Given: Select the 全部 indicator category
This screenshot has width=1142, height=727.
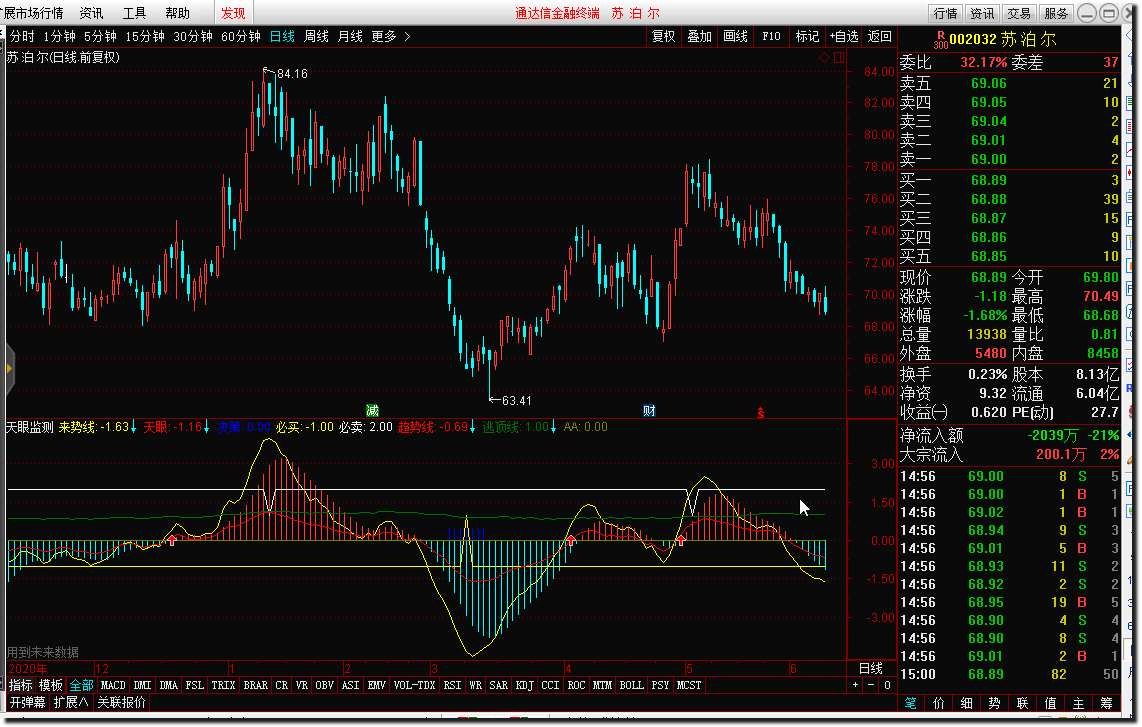Looking at the screenshot, I should point(81,685).
